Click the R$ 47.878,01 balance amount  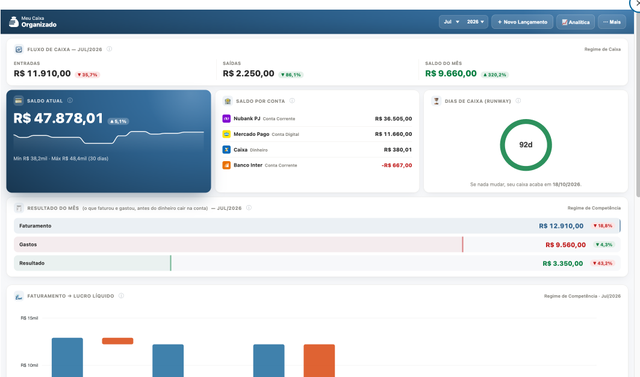(58, 118)
